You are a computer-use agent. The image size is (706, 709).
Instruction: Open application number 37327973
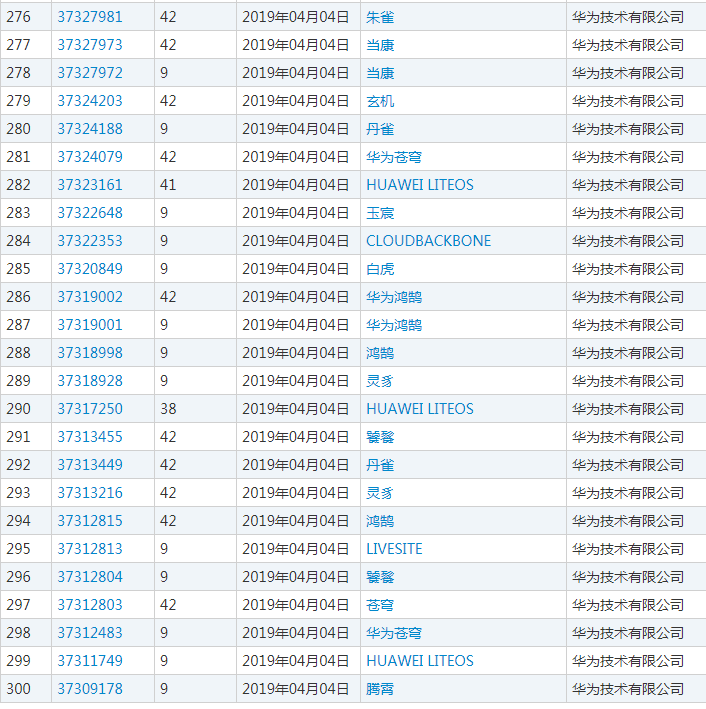tap(90, 45)
